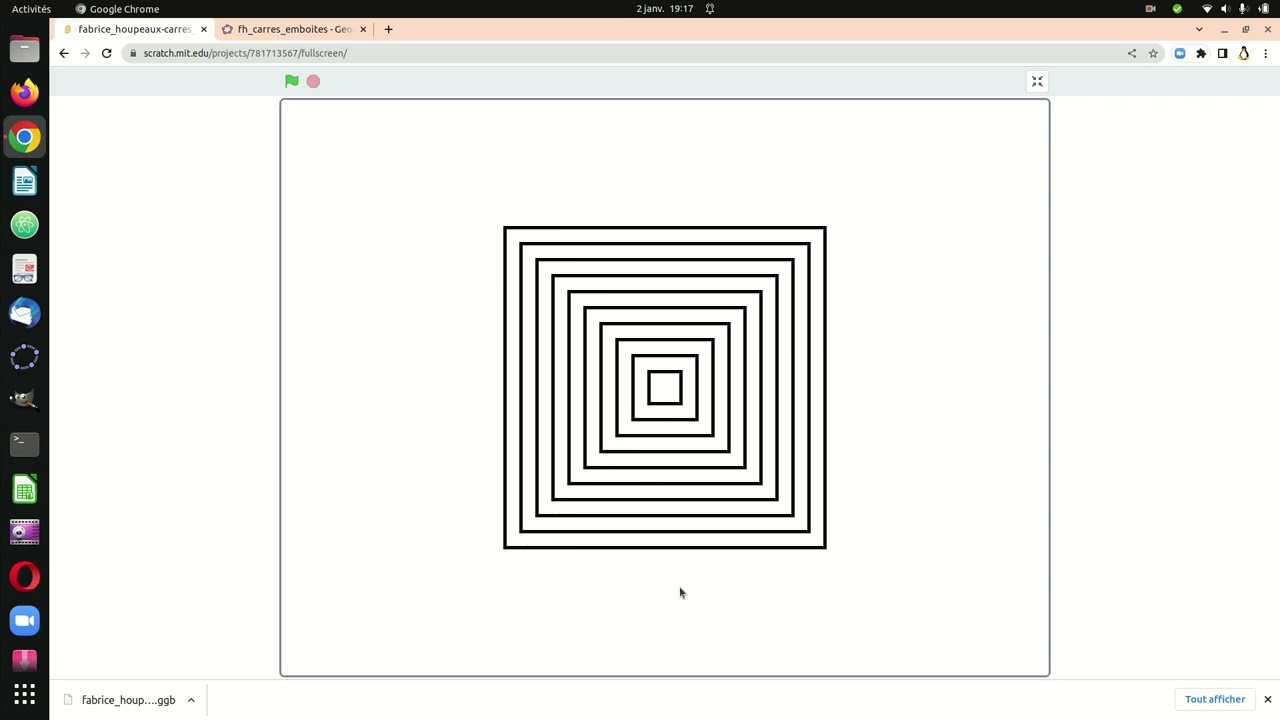Toggle the Chrome side panel
The width and height of the screenshot is (1280, 720).
coord(1222,53)
